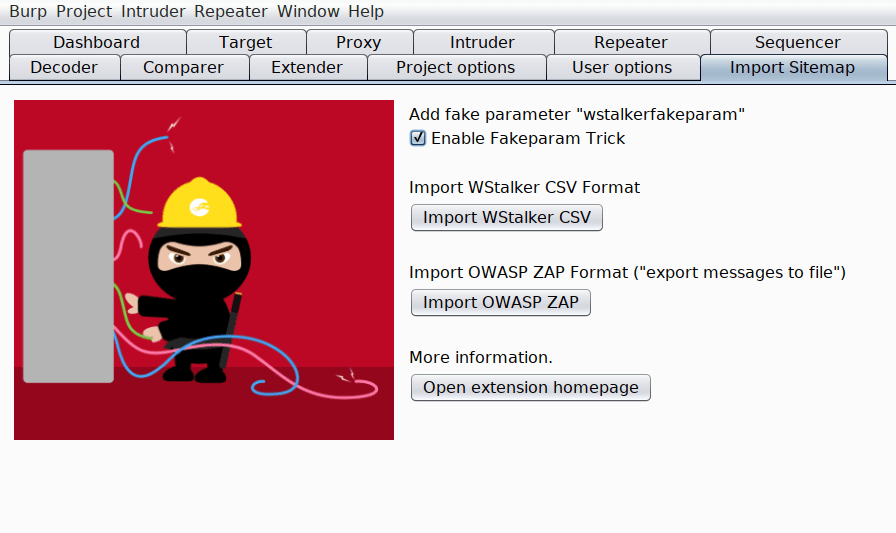Screen dimensions: 896x533
Task: Open the Burp menu
Action: point(28,12)
